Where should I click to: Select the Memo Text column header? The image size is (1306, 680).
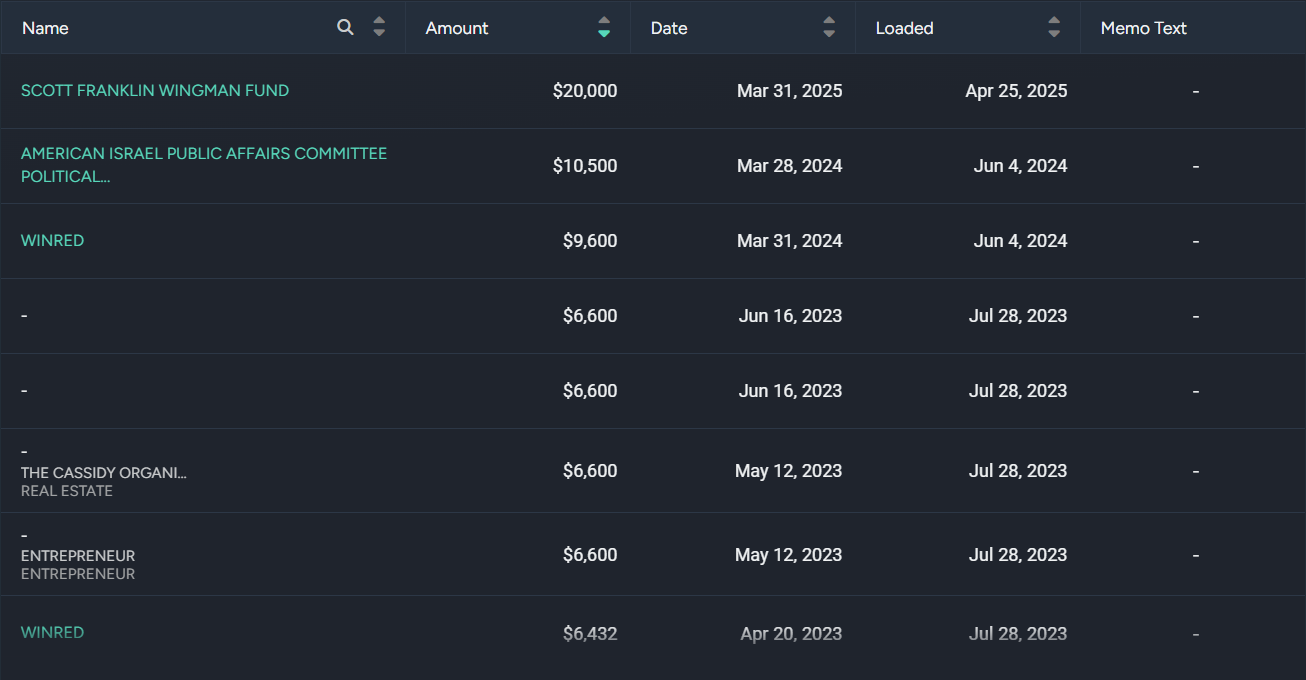1143,28
